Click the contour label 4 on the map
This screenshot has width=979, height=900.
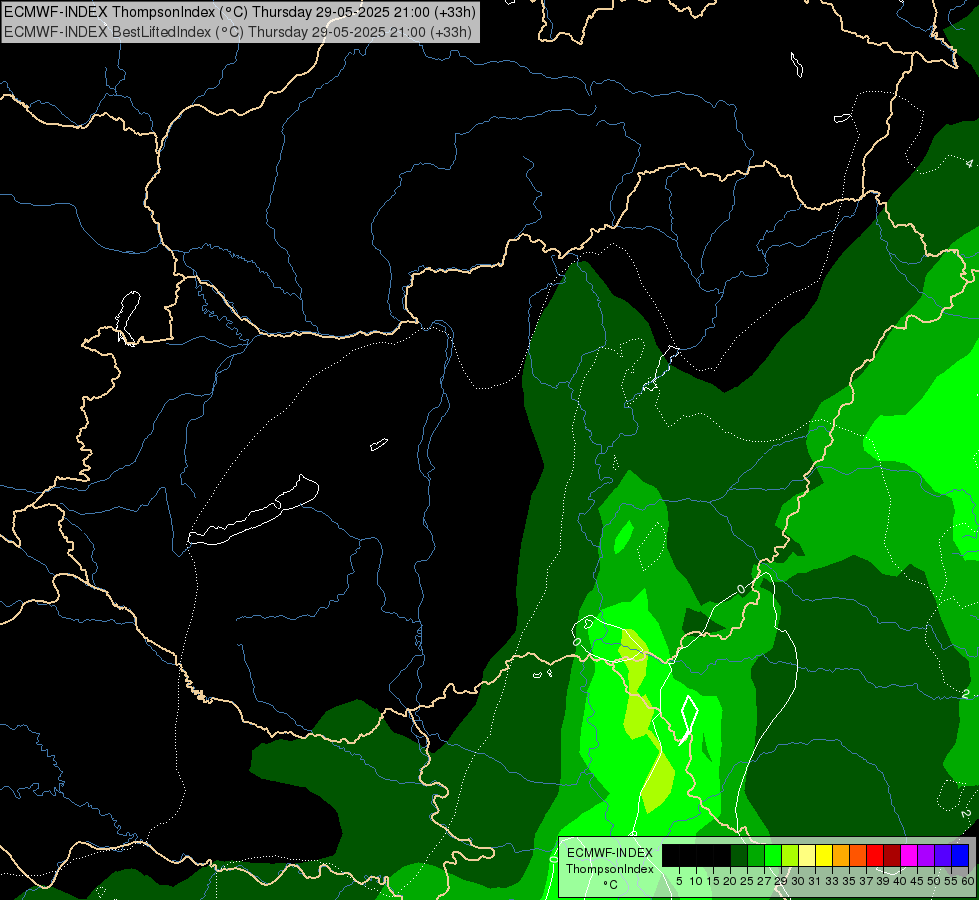pos(969,164)
